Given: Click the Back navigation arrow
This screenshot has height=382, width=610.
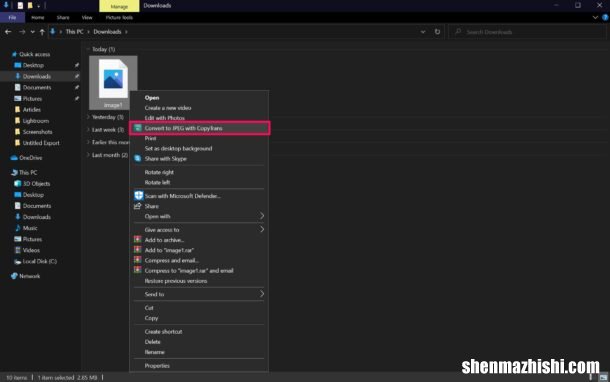Looking at the screenshot, I should click(8, 32).
